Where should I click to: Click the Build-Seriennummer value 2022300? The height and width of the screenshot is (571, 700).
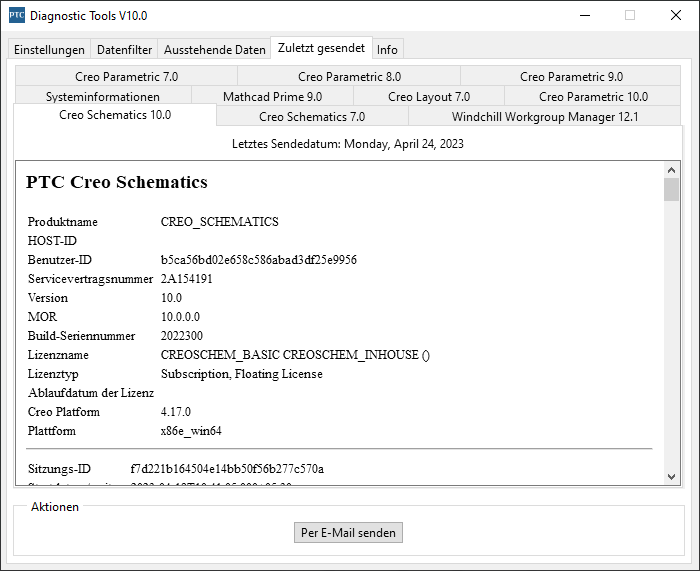[x=182, y=336]
